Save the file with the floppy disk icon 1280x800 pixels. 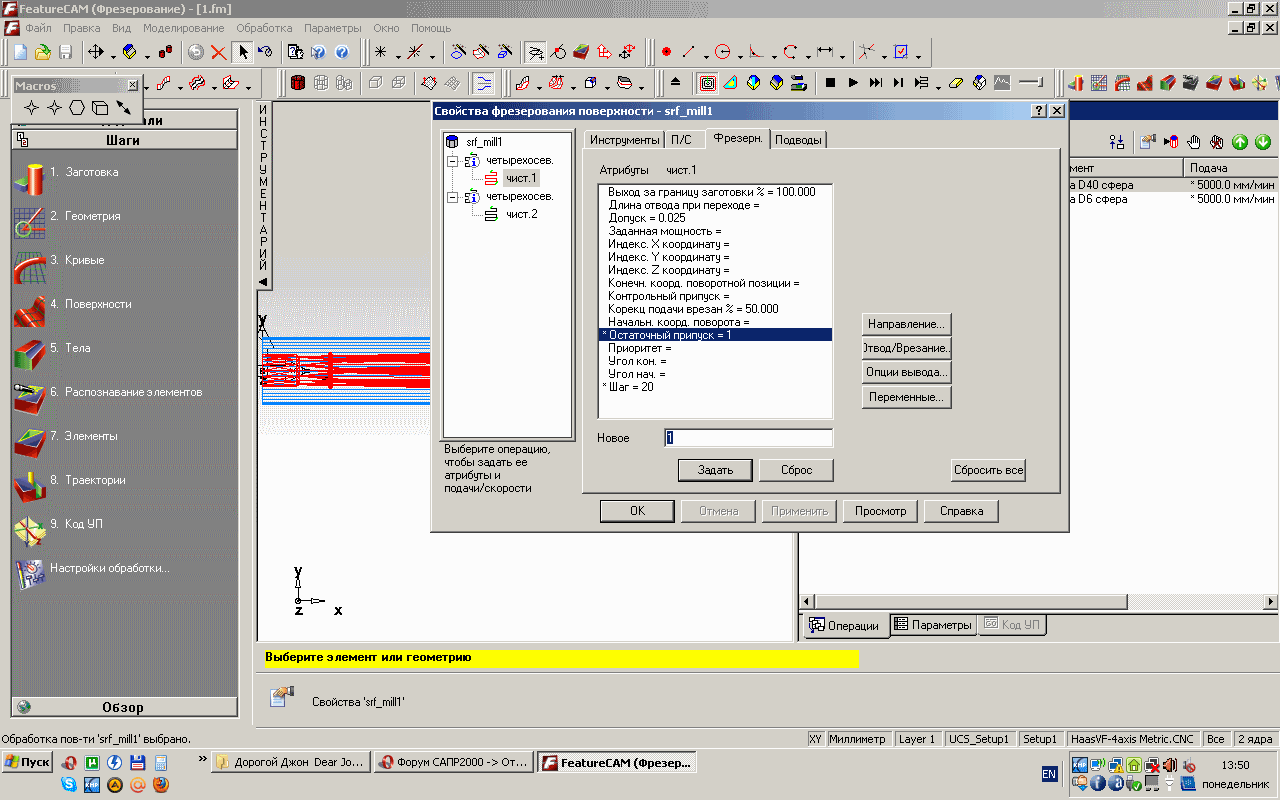point(65,52)
